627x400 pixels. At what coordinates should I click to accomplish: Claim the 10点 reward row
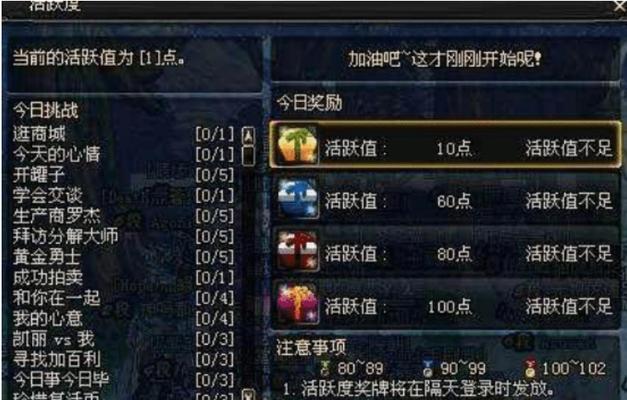[x=445, y=145]
